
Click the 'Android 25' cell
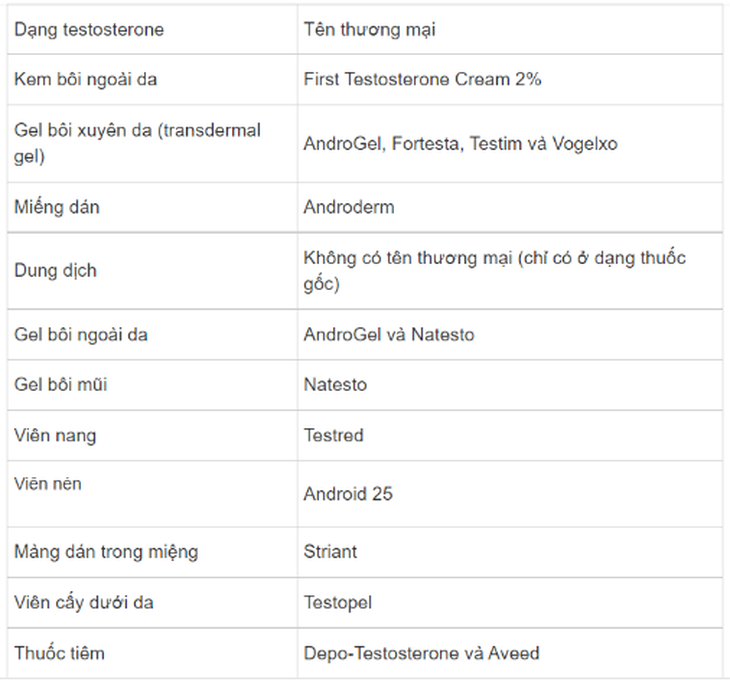coord(510,494)
